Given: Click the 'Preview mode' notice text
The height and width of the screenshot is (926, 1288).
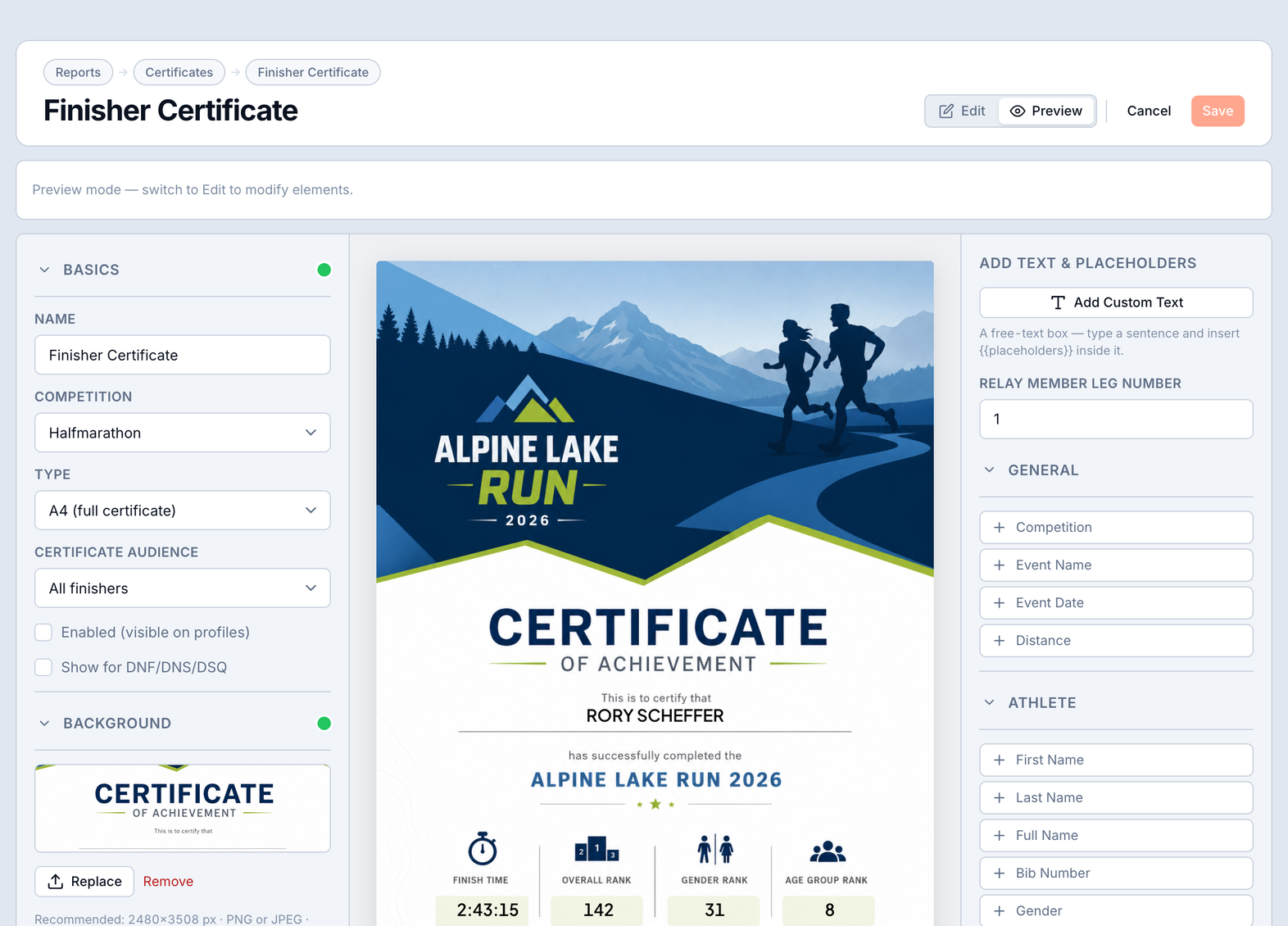Looking at the screenshot, I should (x=193, y=189).
